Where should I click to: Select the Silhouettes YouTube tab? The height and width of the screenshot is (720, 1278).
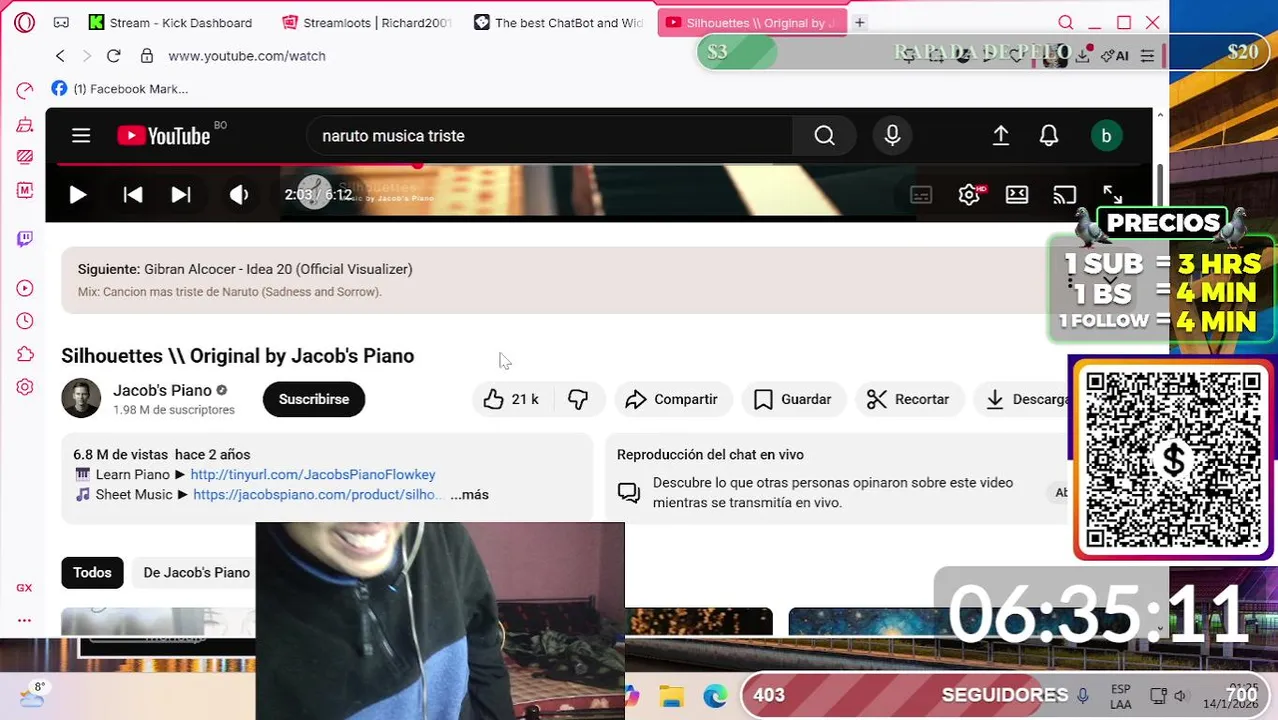pyautogui.click(x=751, y=22)
